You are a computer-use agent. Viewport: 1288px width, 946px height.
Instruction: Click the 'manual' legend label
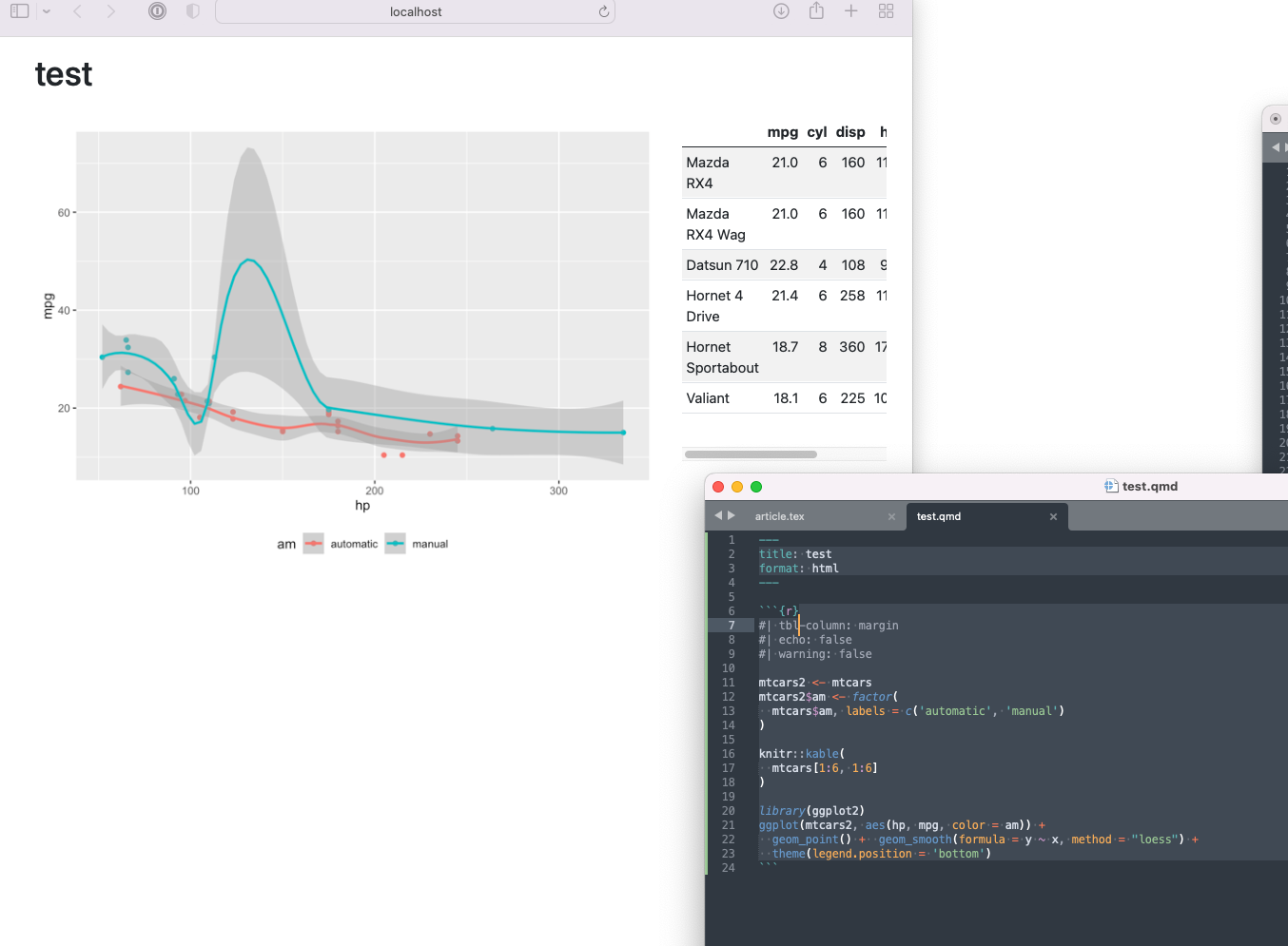(x=430, y=544)
